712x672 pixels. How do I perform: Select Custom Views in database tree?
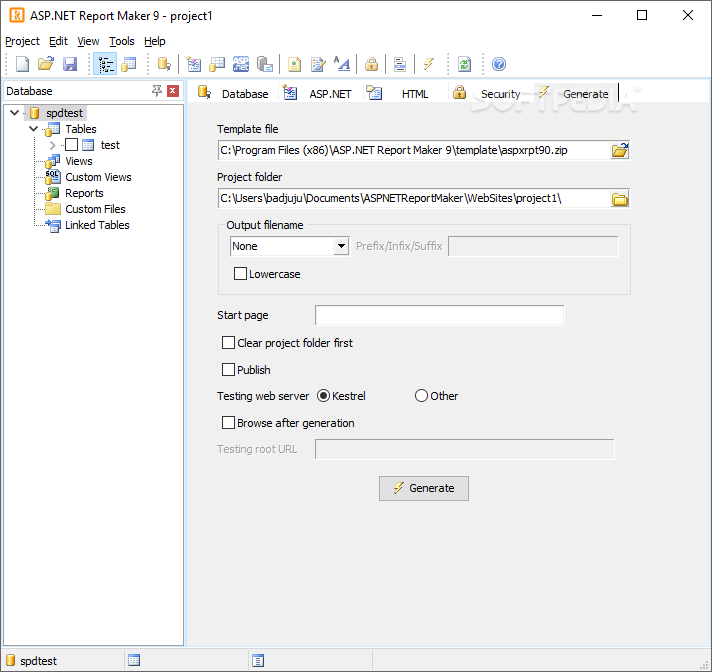click(98, 177)
